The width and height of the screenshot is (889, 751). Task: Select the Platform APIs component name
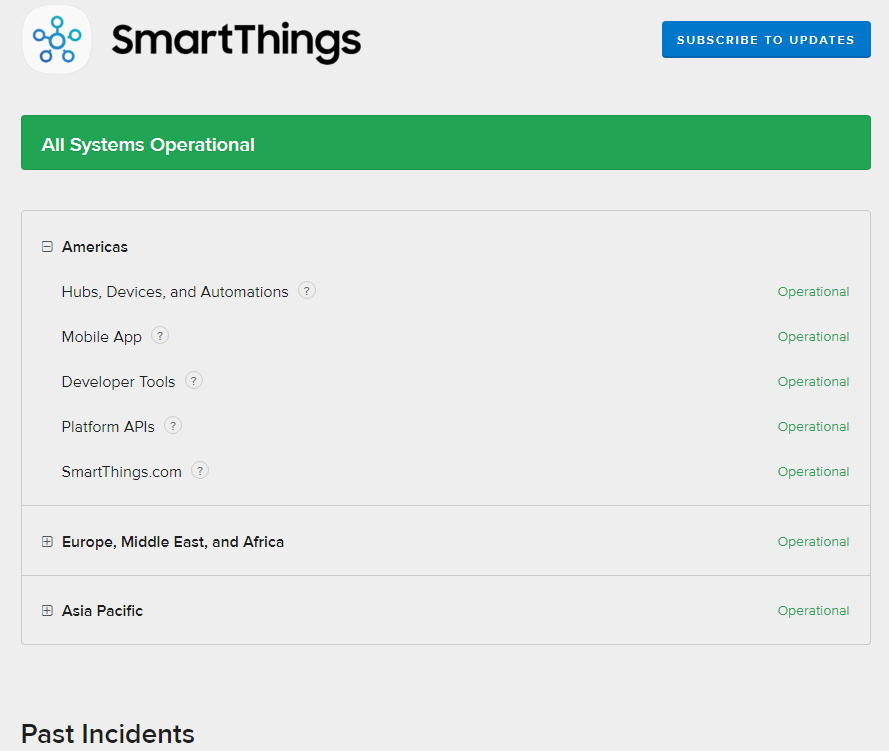click(x=108, y=427)
